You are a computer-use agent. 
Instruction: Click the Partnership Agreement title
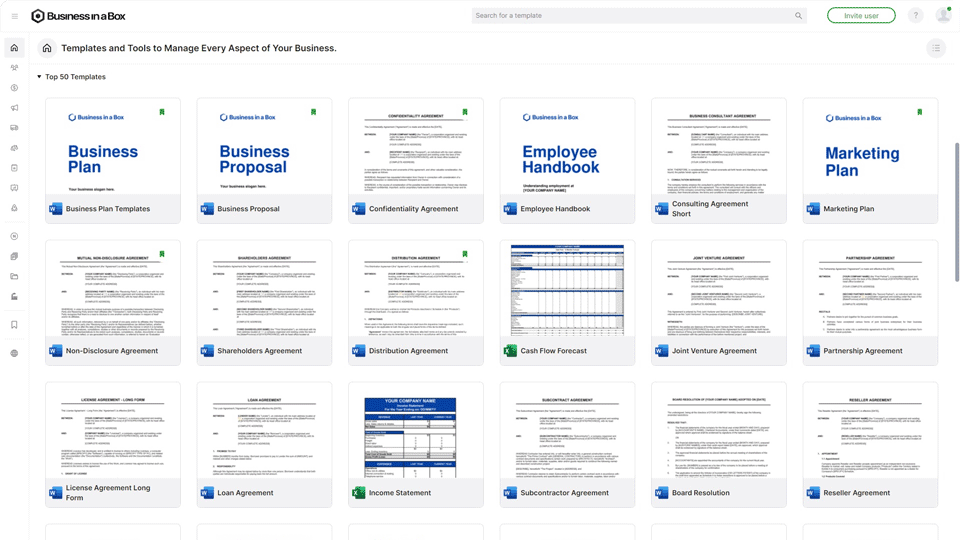pyautogui.click(x=863, y=351)
